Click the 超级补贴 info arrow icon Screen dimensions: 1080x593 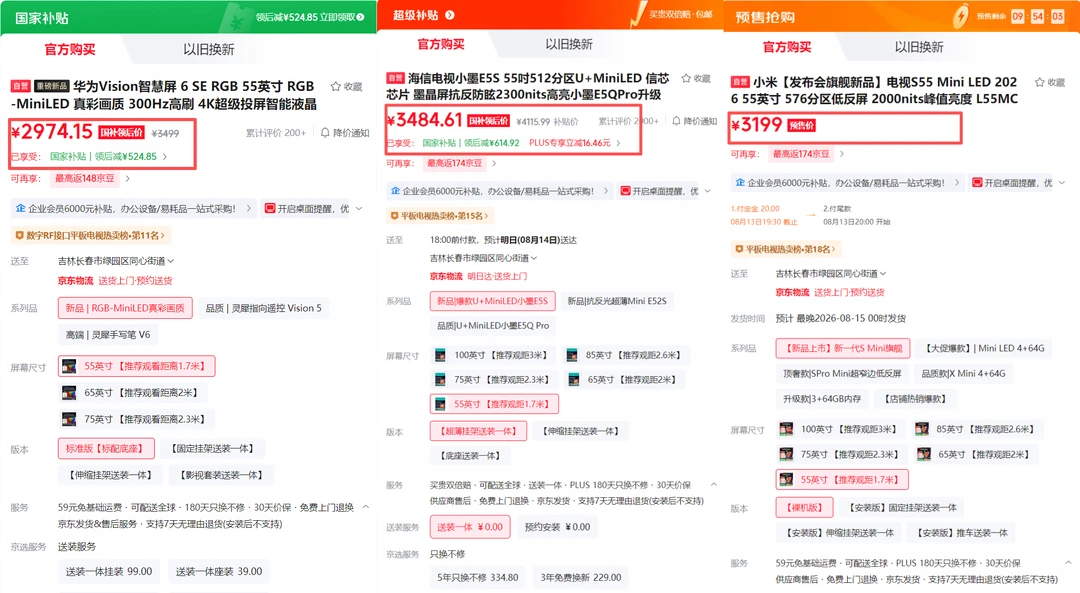click(x=450, y=14)
